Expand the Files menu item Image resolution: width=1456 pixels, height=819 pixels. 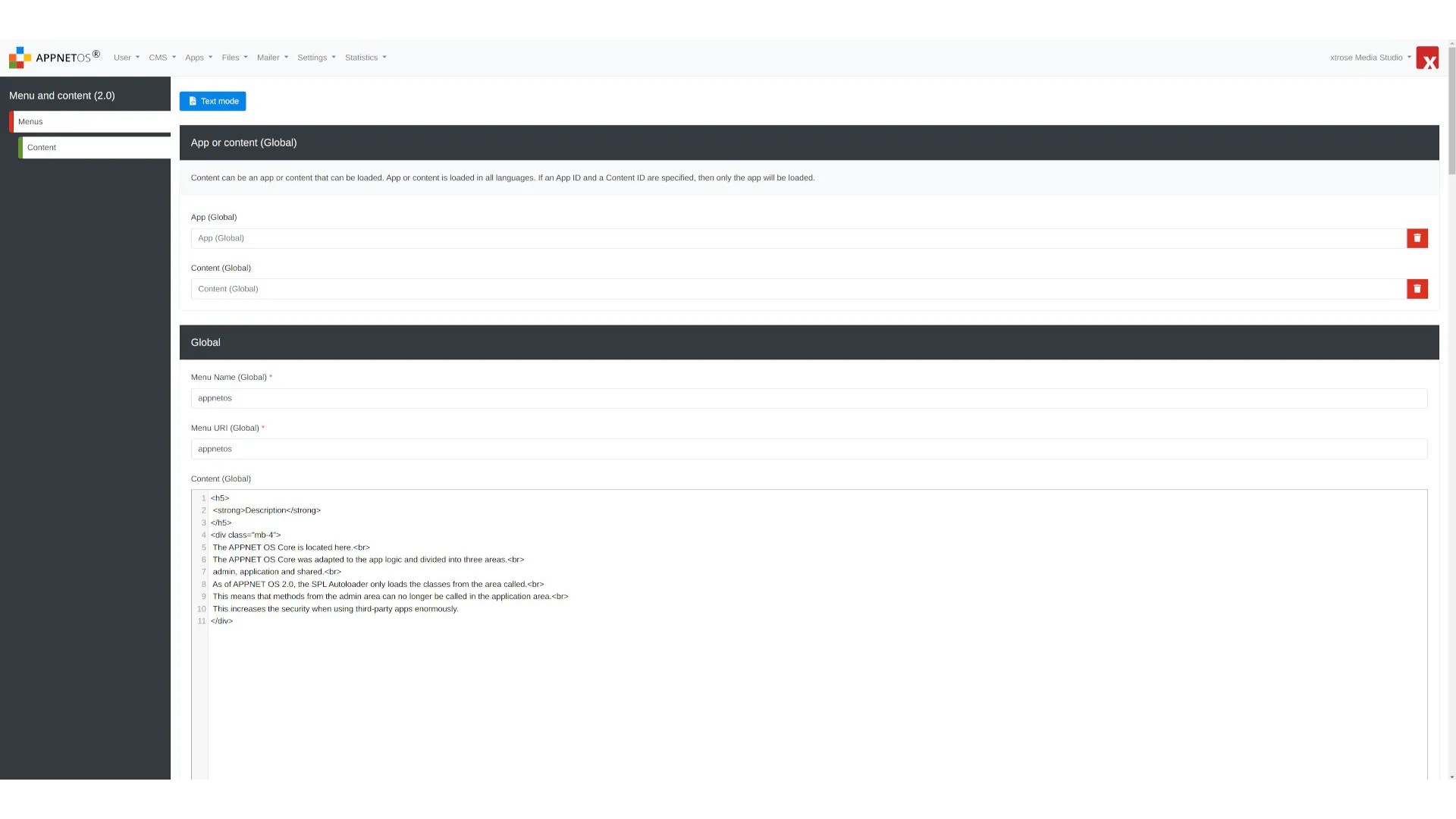234,57
